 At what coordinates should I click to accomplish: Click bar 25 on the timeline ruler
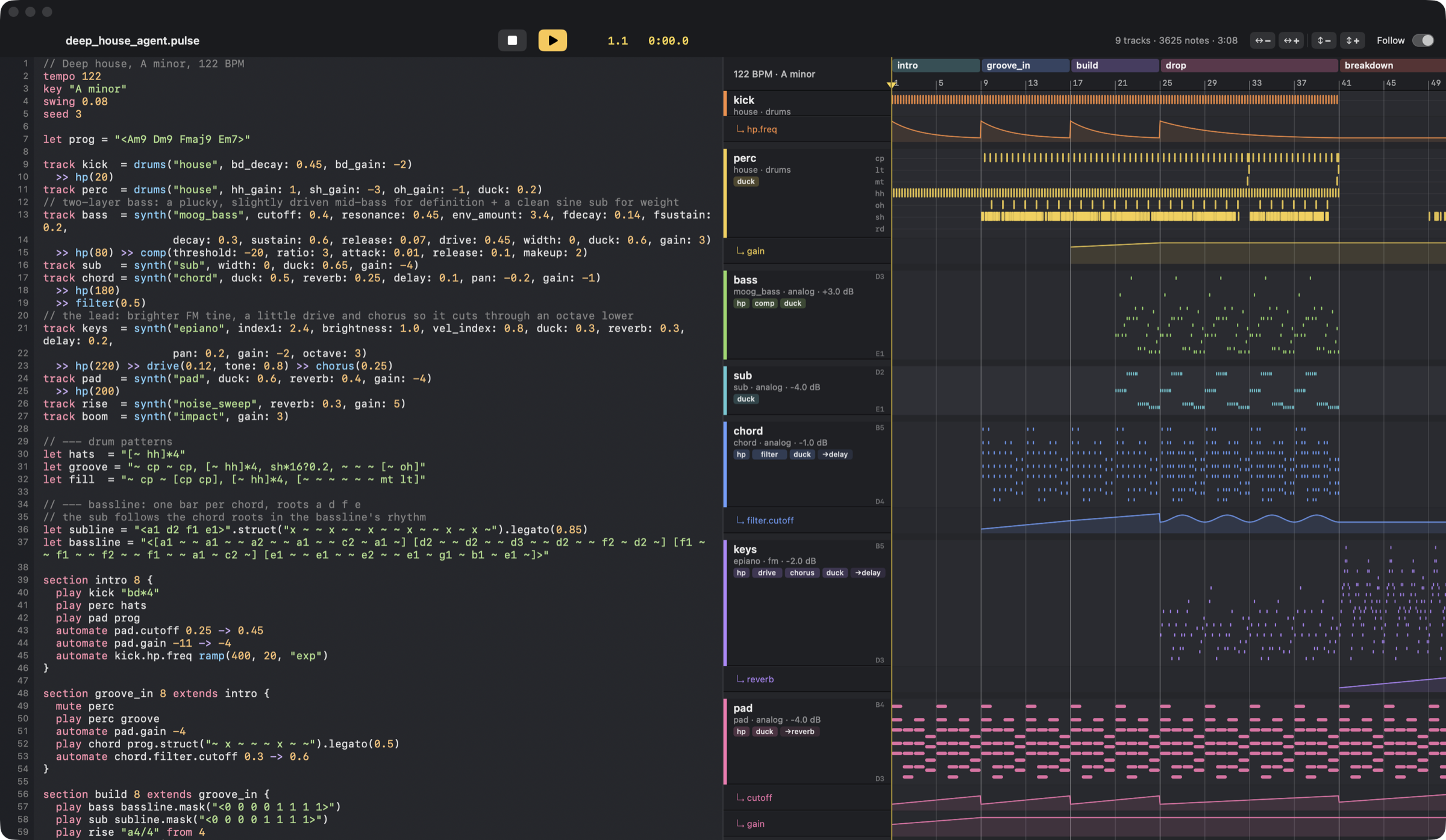point(1167,83)
